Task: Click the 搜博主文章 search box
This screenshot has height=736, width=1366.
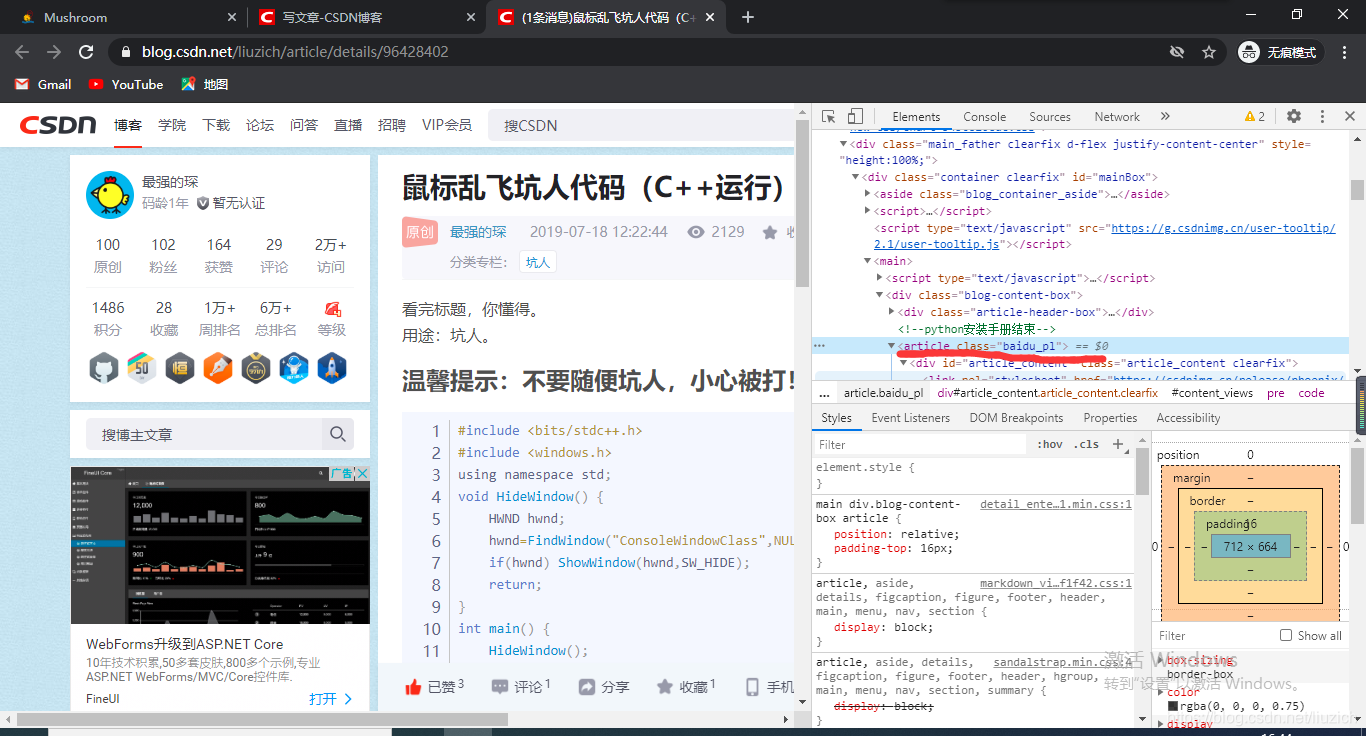Action: point(206,434)
